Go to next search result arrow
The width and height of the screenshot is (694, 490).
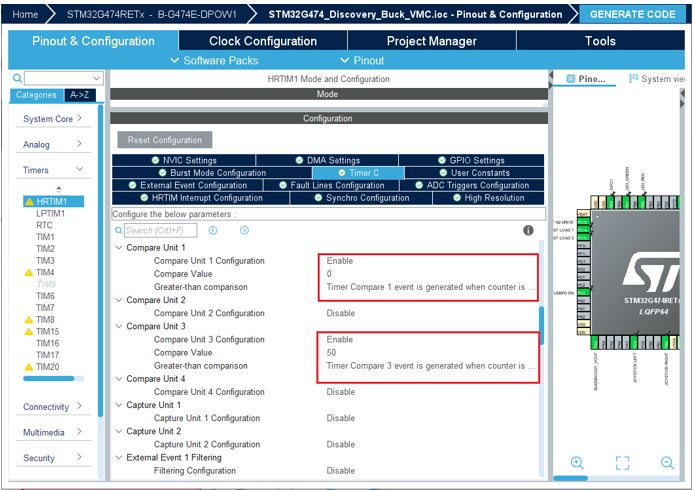coord(244,230)
